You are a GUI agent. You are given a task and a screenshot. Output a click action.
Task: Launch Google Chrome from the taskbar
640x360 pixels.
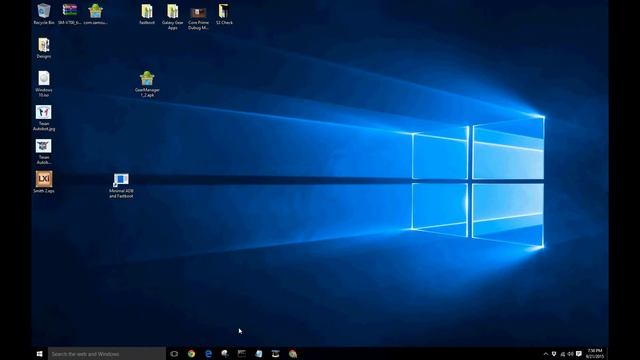pyautogui.click(x=191, y=354)
